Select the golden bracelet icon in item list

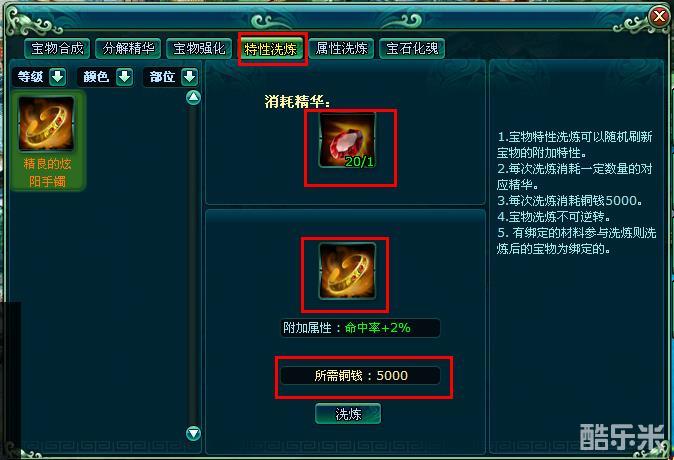click(x=46, y=124)
